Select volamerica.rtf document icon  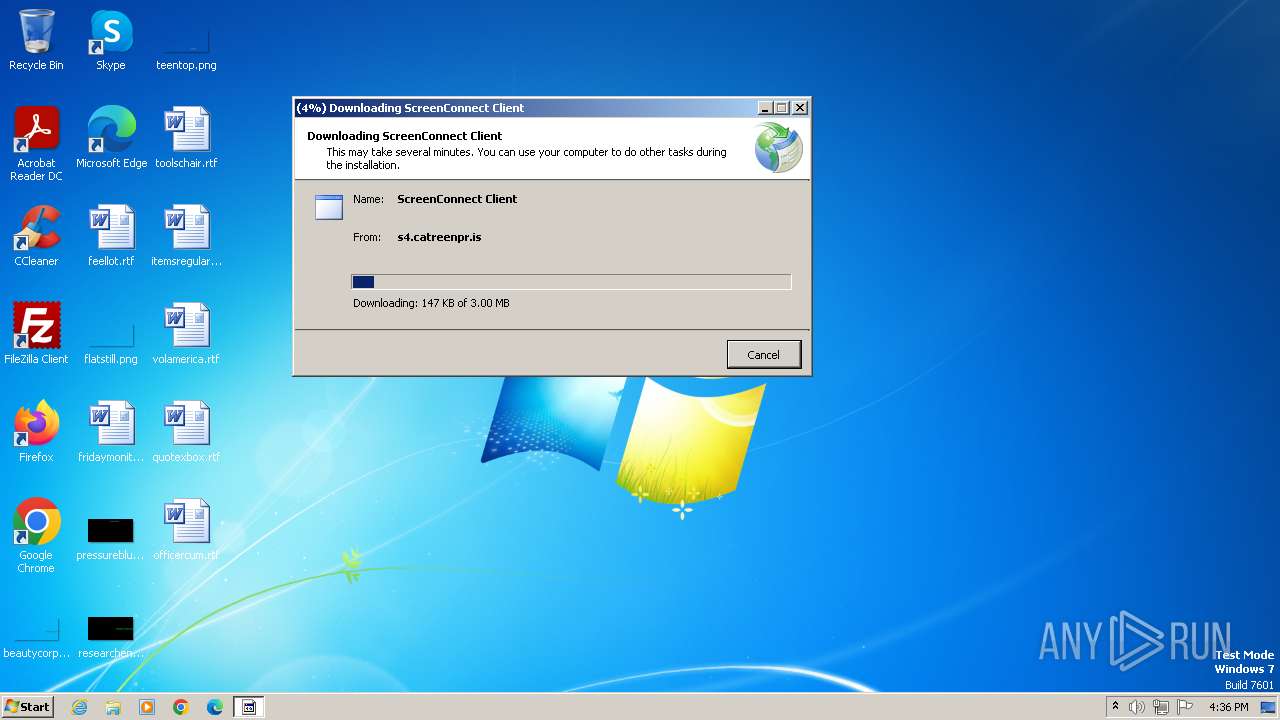(186, 333)
